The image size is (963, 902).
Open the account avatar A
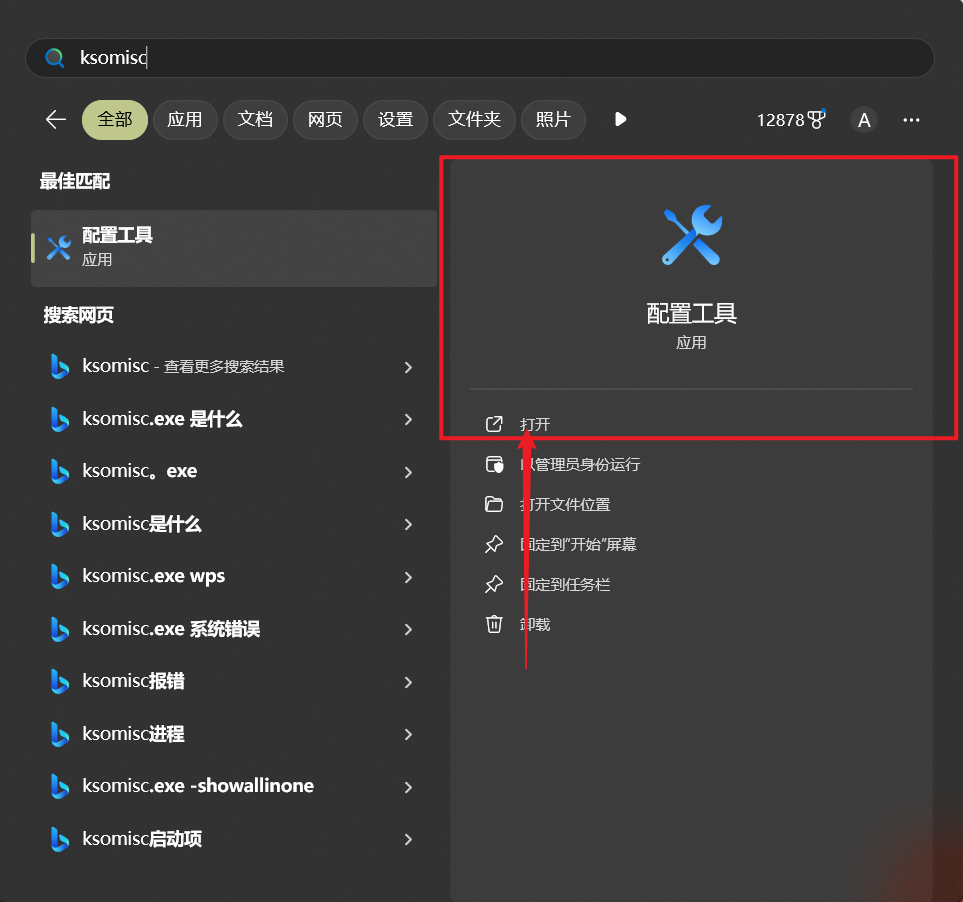pyautogui.click(x=864, y=120)
